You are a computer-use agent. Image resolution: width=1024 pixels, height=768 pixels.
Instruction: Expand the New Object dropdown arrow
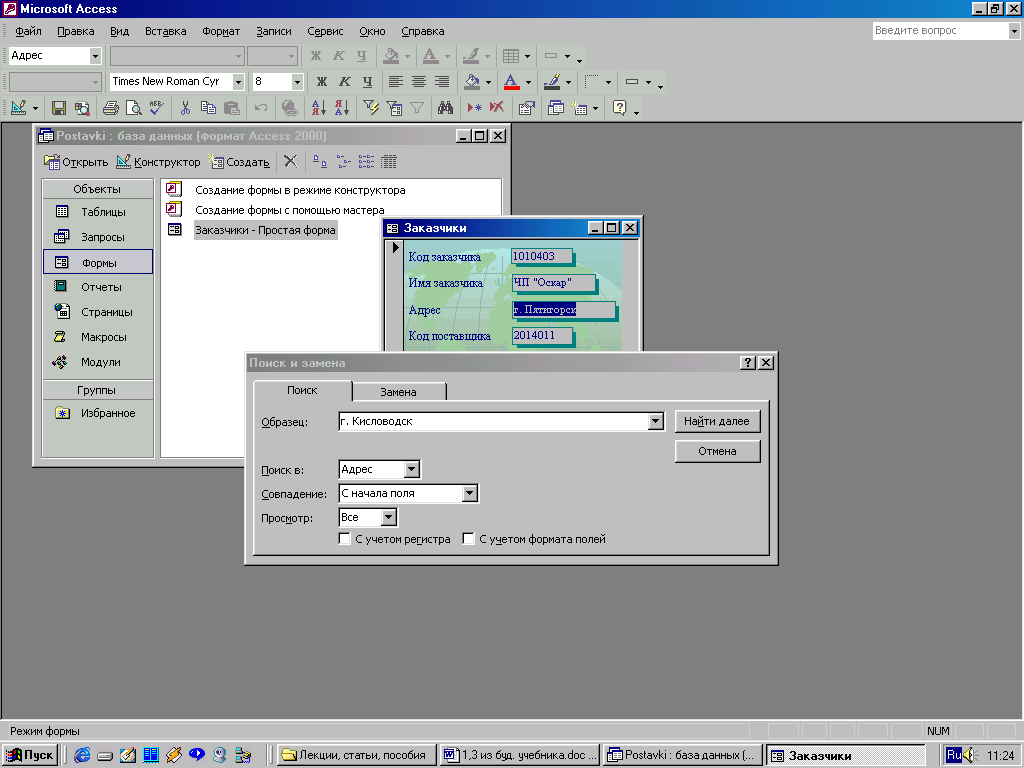point(595,108)
